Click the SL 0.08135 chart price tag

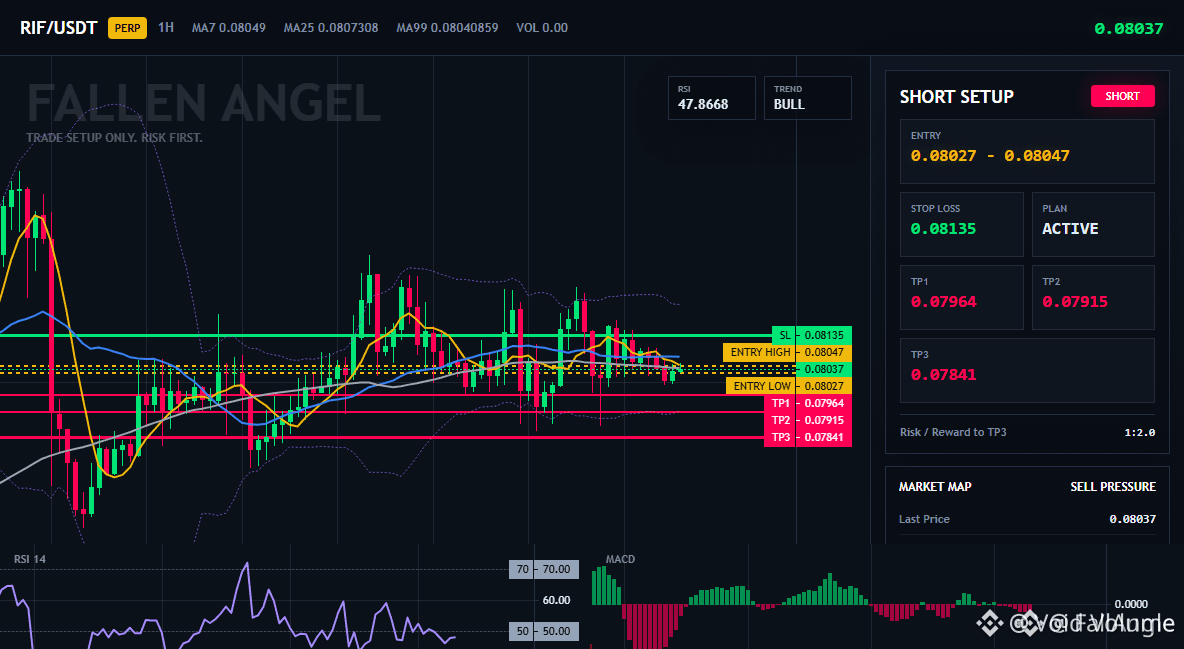[x=812, y=335]
